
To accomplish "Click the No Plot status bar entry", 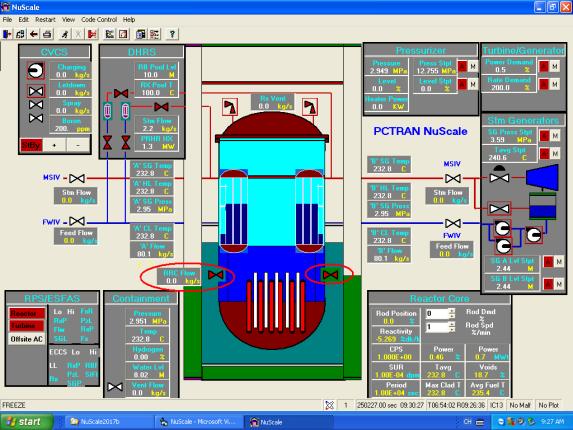I will [549, 405].
